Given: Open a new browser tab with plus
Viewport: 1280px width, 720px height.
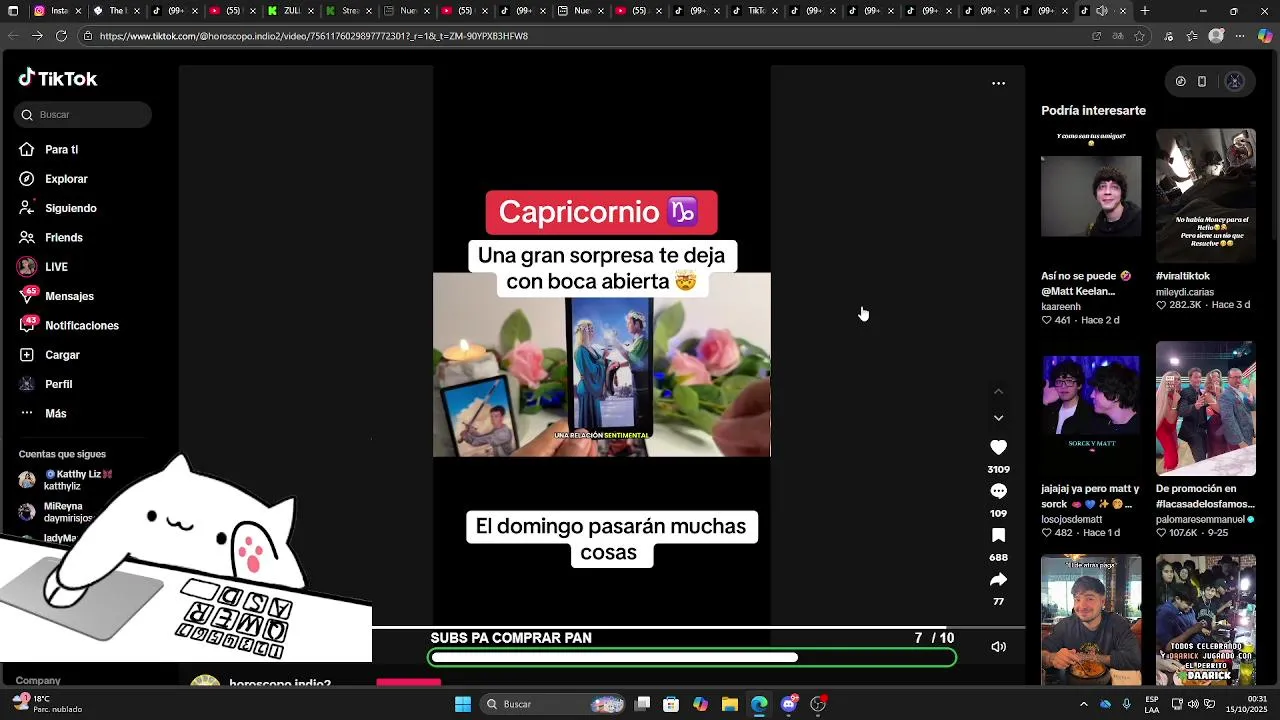Looking at the screenshot, I should [1145, 11].
